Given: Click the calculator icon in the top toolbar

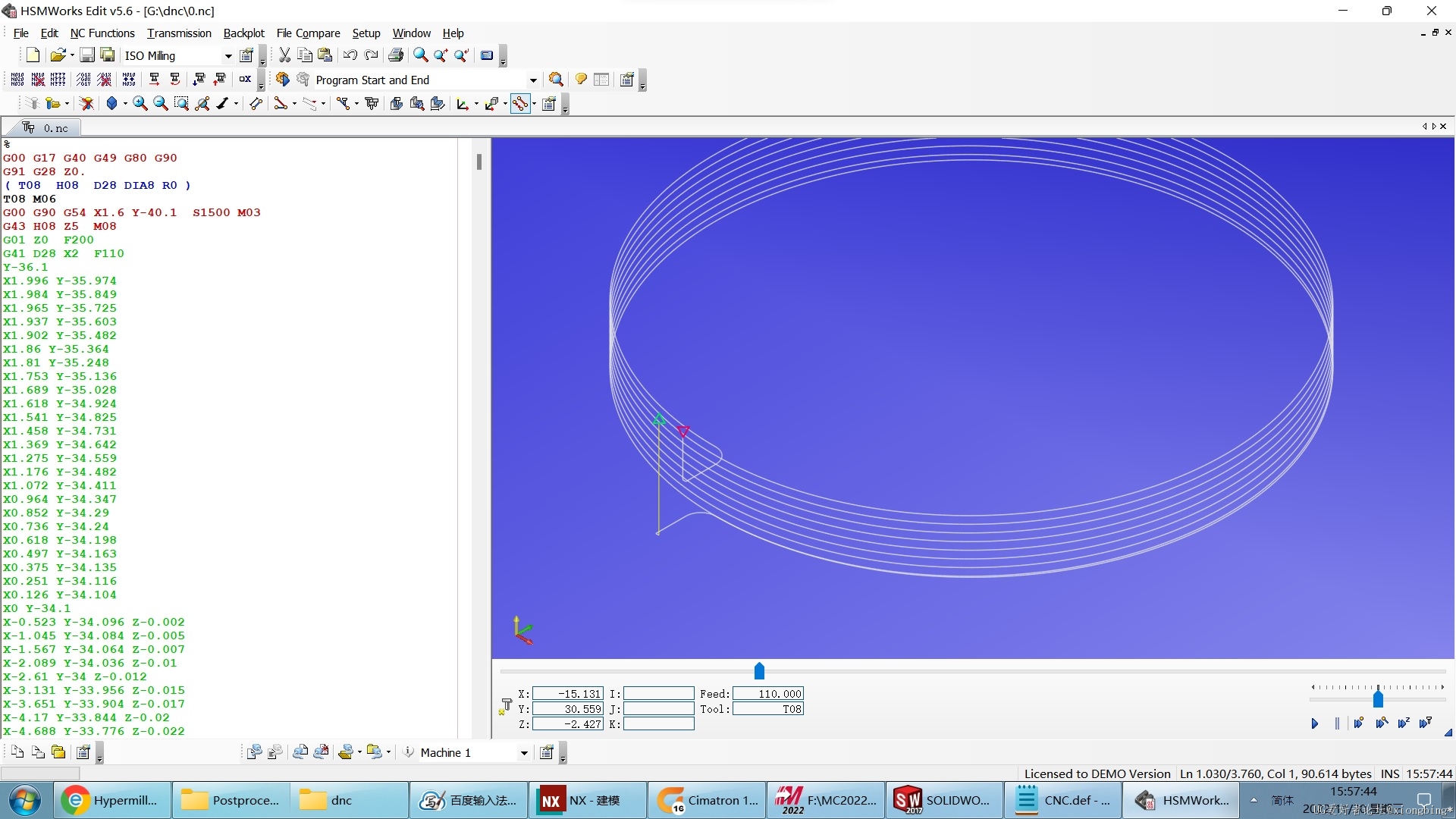Looking at the screenshot, I should (x=487, y=55).
